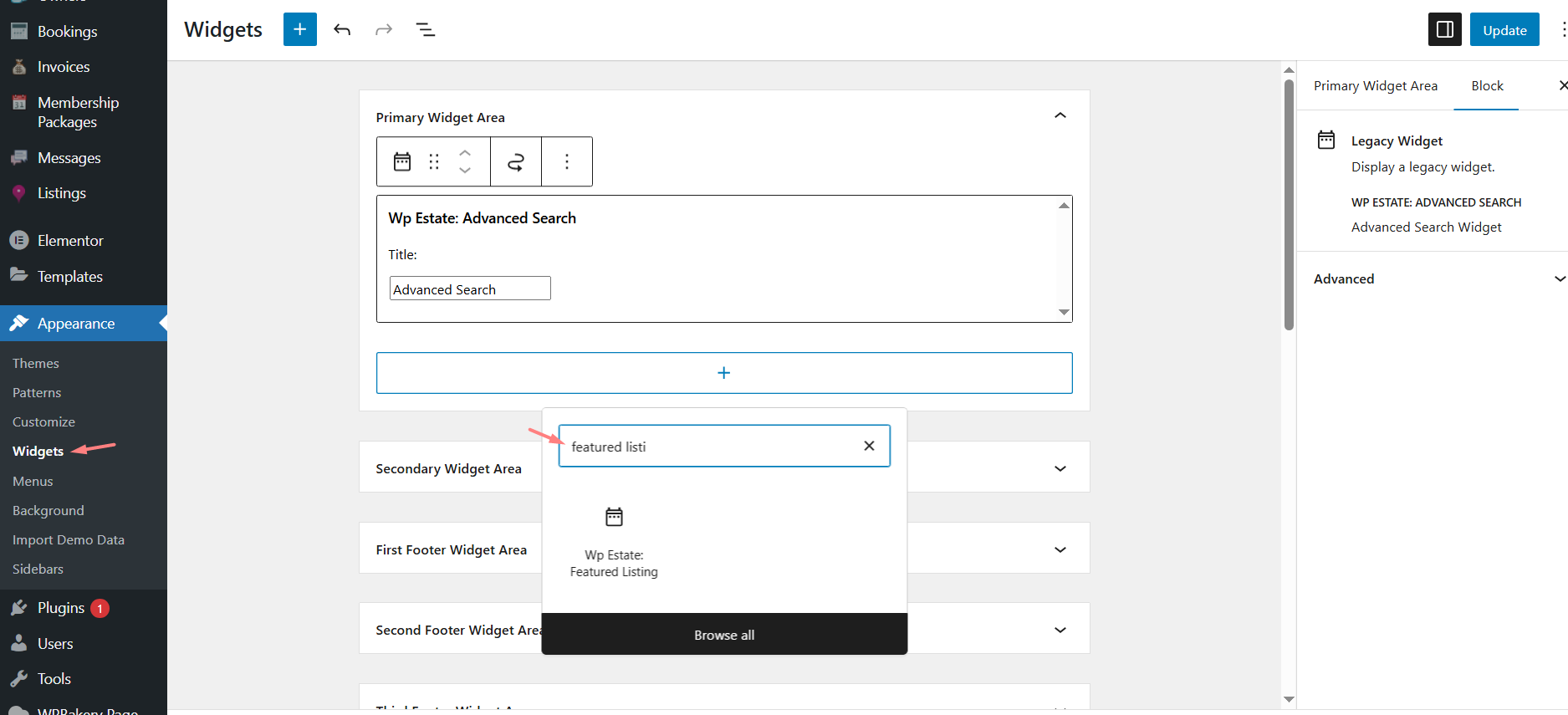Collapse the Primary Widget Area section
This screenshot has width=1568, height=715.
pos(1060,115)
